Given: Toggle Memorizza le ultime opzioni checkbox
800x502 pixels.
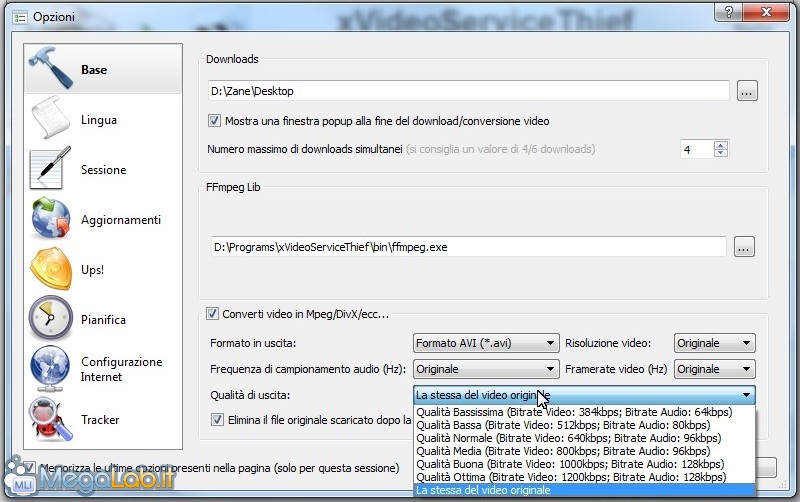Looking at the screenshot, I should point(30,467).
